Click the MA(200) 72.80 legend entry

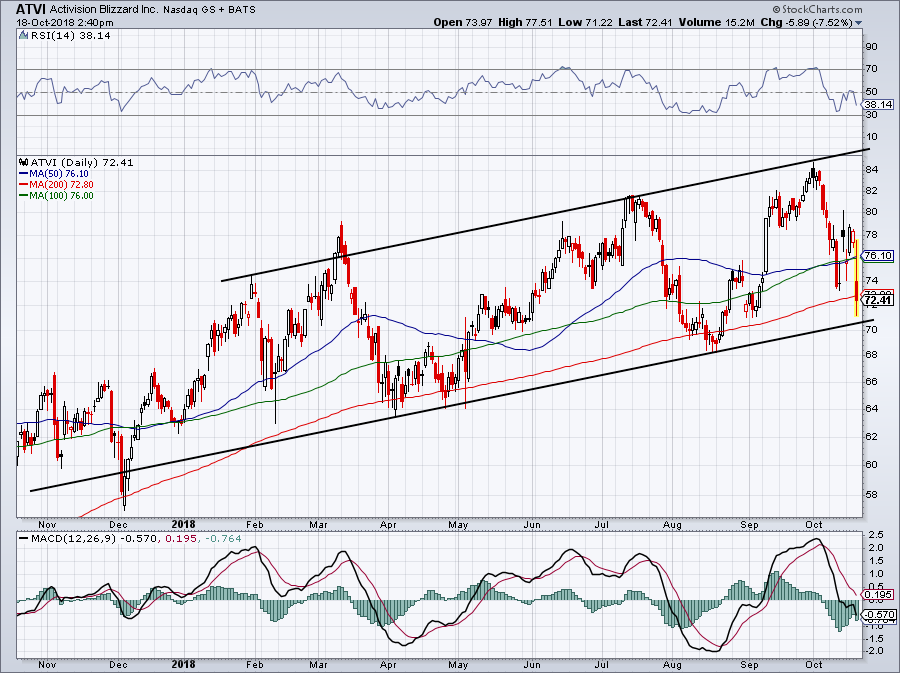click(61, 184)
